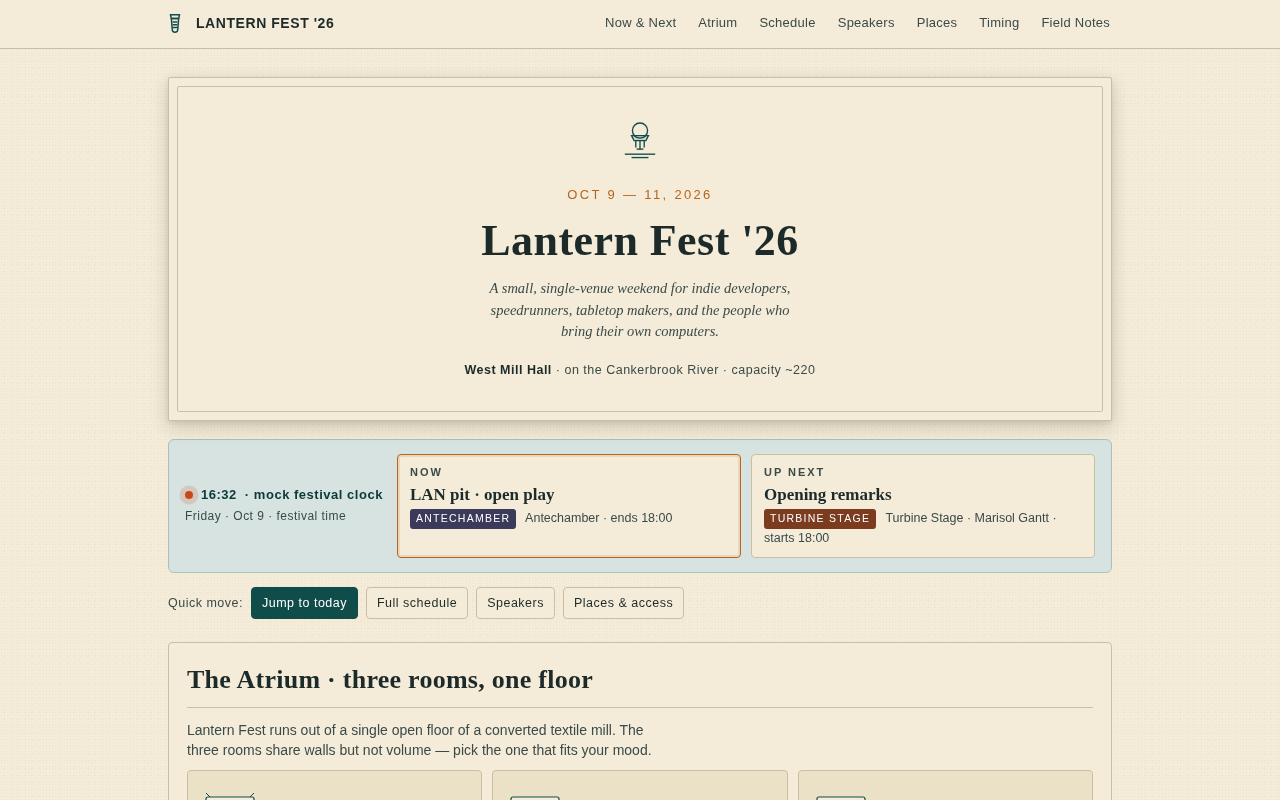Open the UP NEXT Opening remarks card

(x=923, y=506)
